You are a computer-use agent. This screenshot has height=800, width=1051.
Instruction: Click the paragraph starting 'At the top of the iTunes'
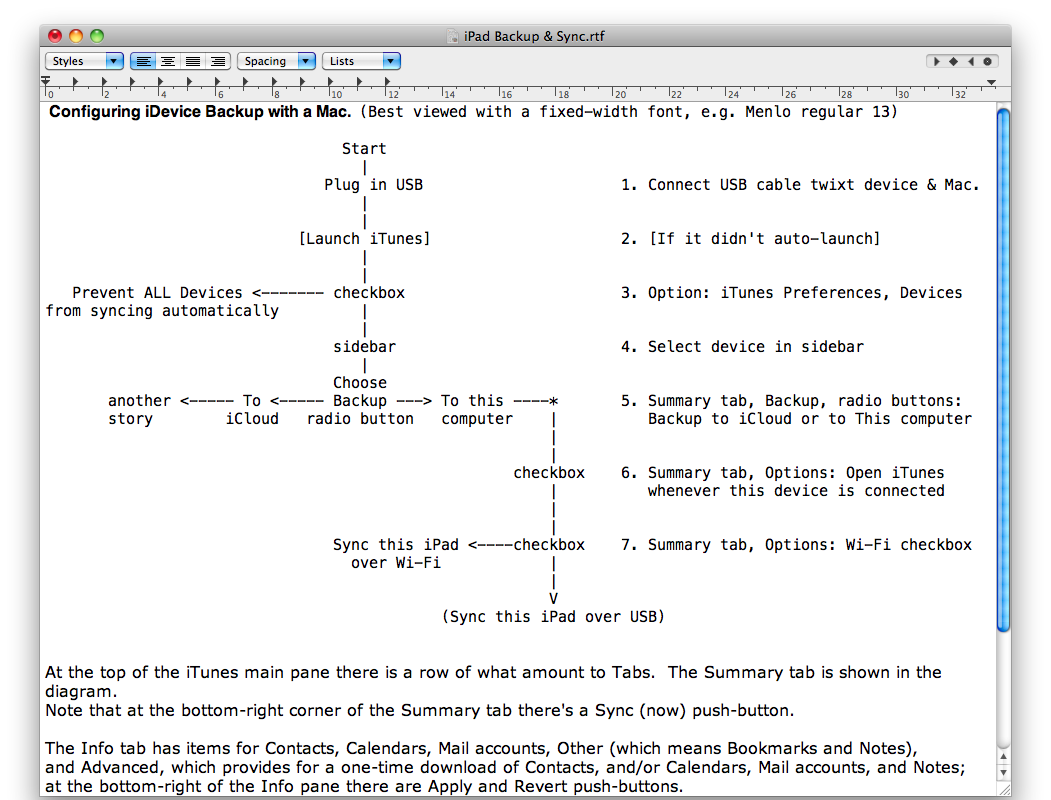pos(493,681)
